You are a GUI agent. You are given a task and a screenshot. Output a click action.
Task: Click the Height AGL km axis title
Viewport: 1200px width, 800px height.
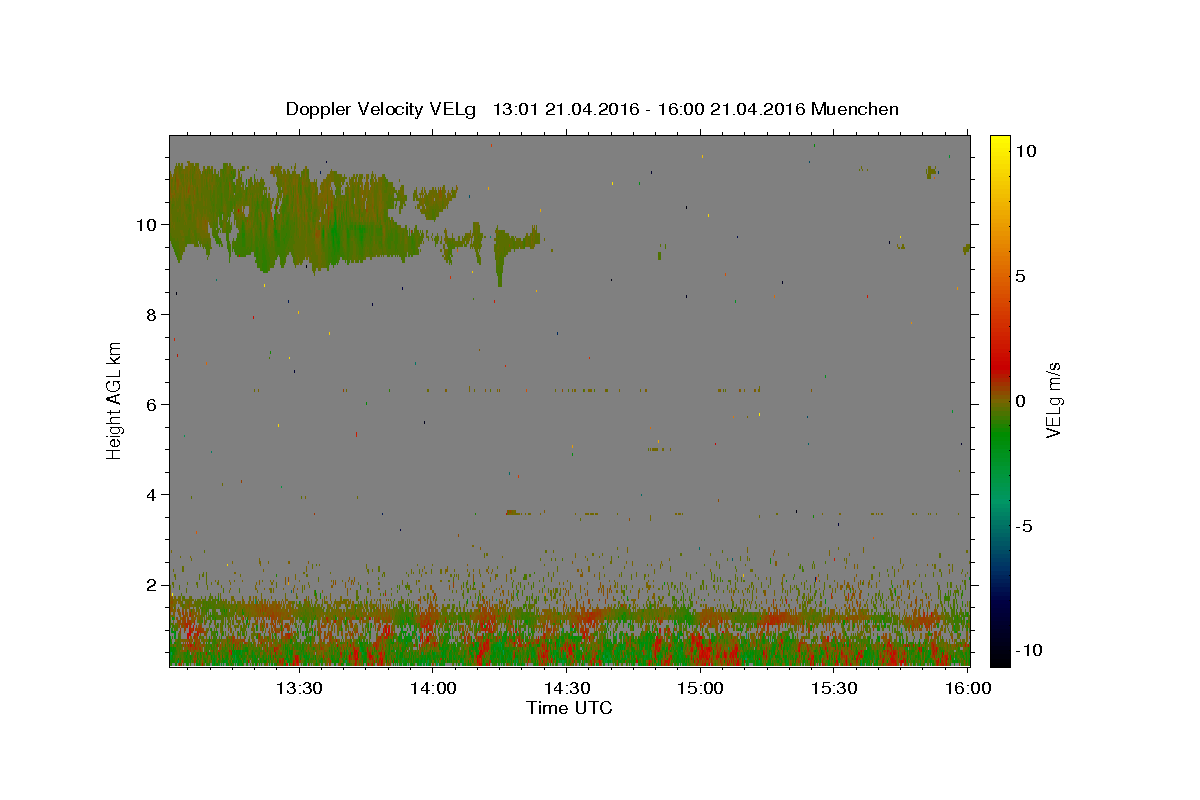tap(115, 400)
